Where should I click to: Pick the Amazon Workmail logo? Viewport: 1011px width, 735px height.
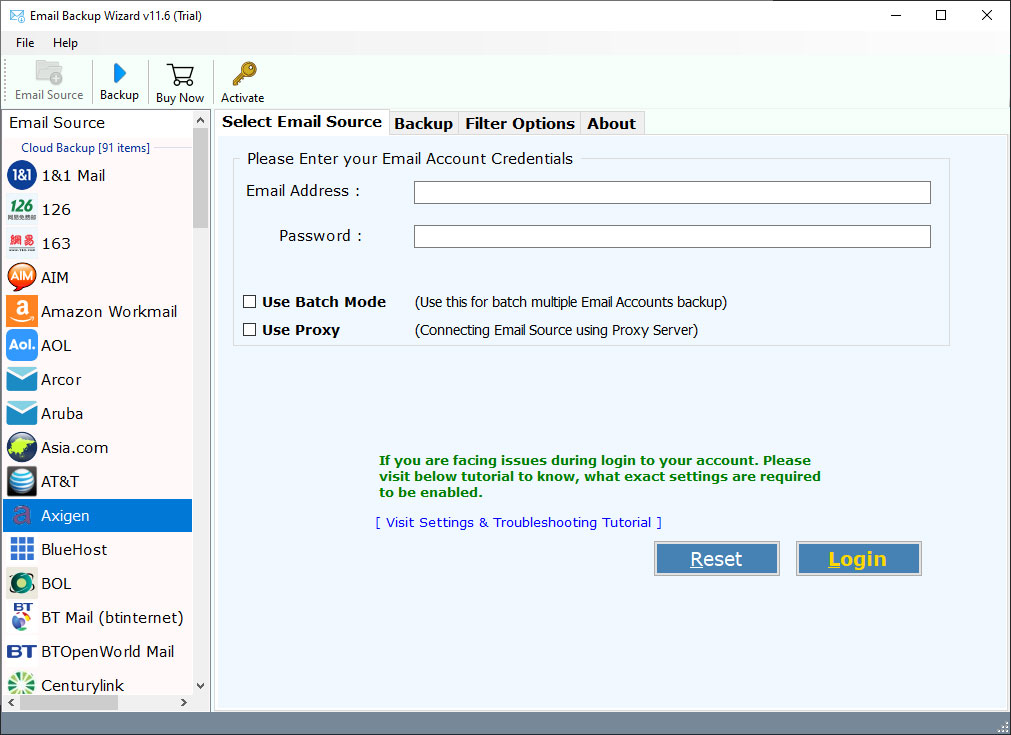[22, 311]
